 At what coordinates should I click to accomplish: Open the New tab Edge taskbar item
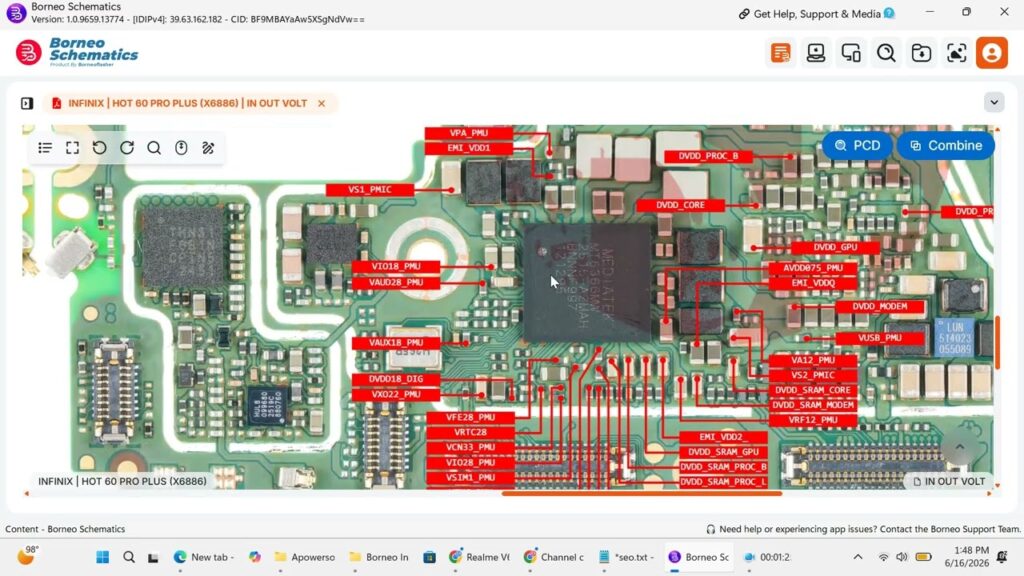tap(204, 557)
